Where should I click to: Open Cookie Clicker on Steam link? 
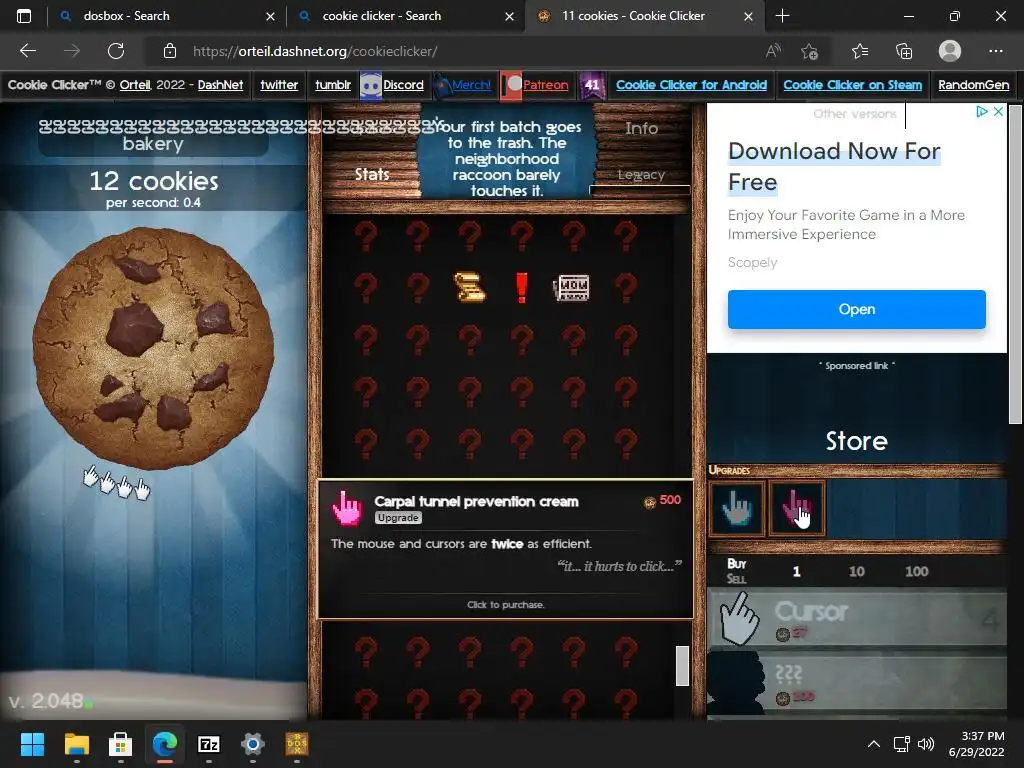coord(853,85)
